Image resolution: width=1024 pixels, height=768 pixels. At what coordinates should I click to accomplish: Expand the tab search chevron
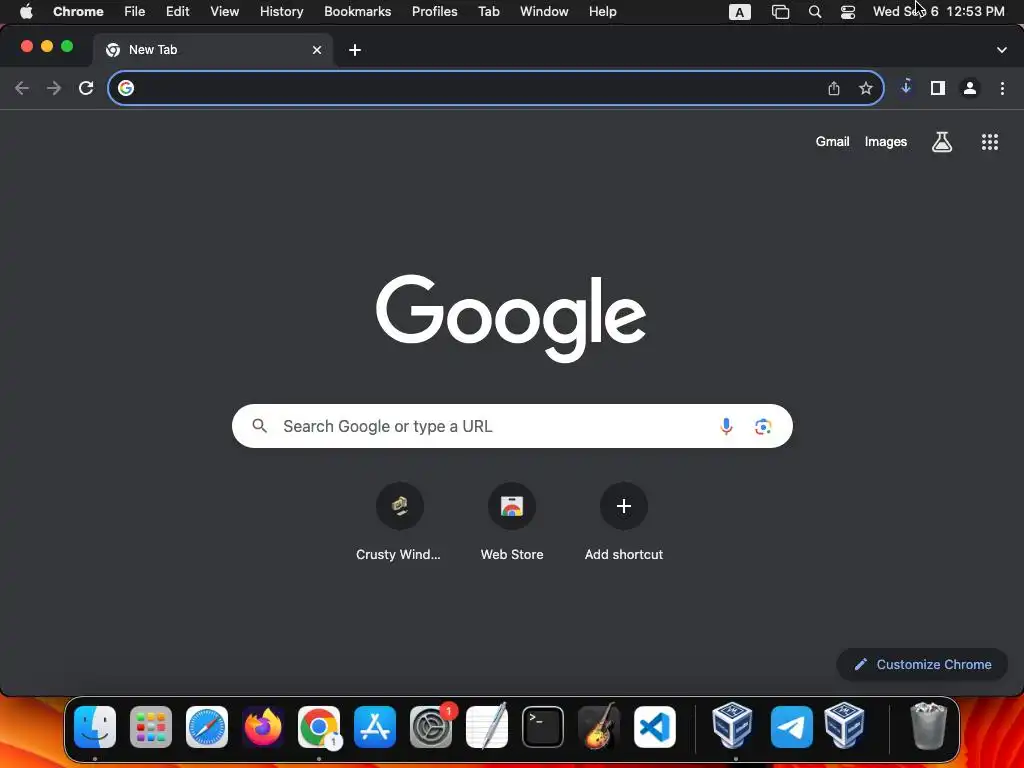(x=1002, y=50)
